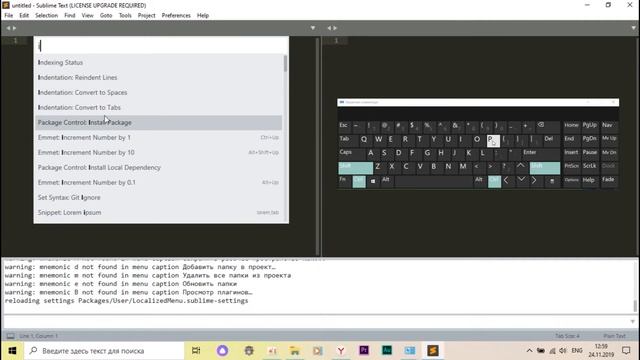
Task: Switch to Sublime Text taskbar icon
Action: (433, 351)
